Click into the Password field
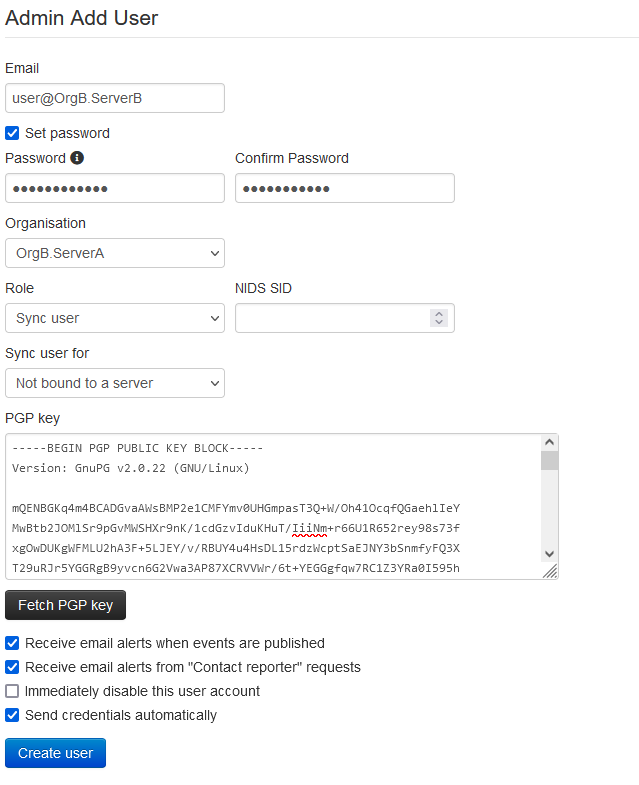The image size is (639, 785). (x=115, y=188)
